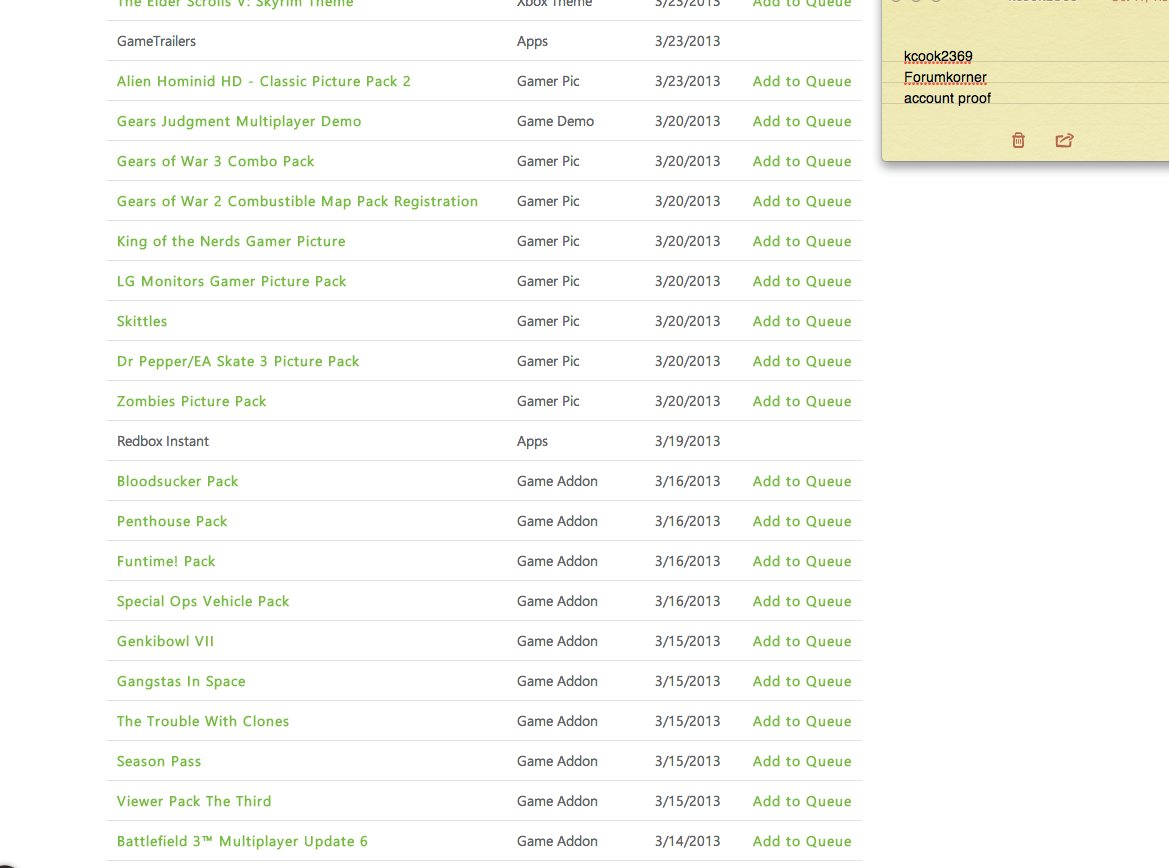Add Viewer Pack The Third to queue
Viewport: 1169px width, 868px height.
[x=802, y=802]
